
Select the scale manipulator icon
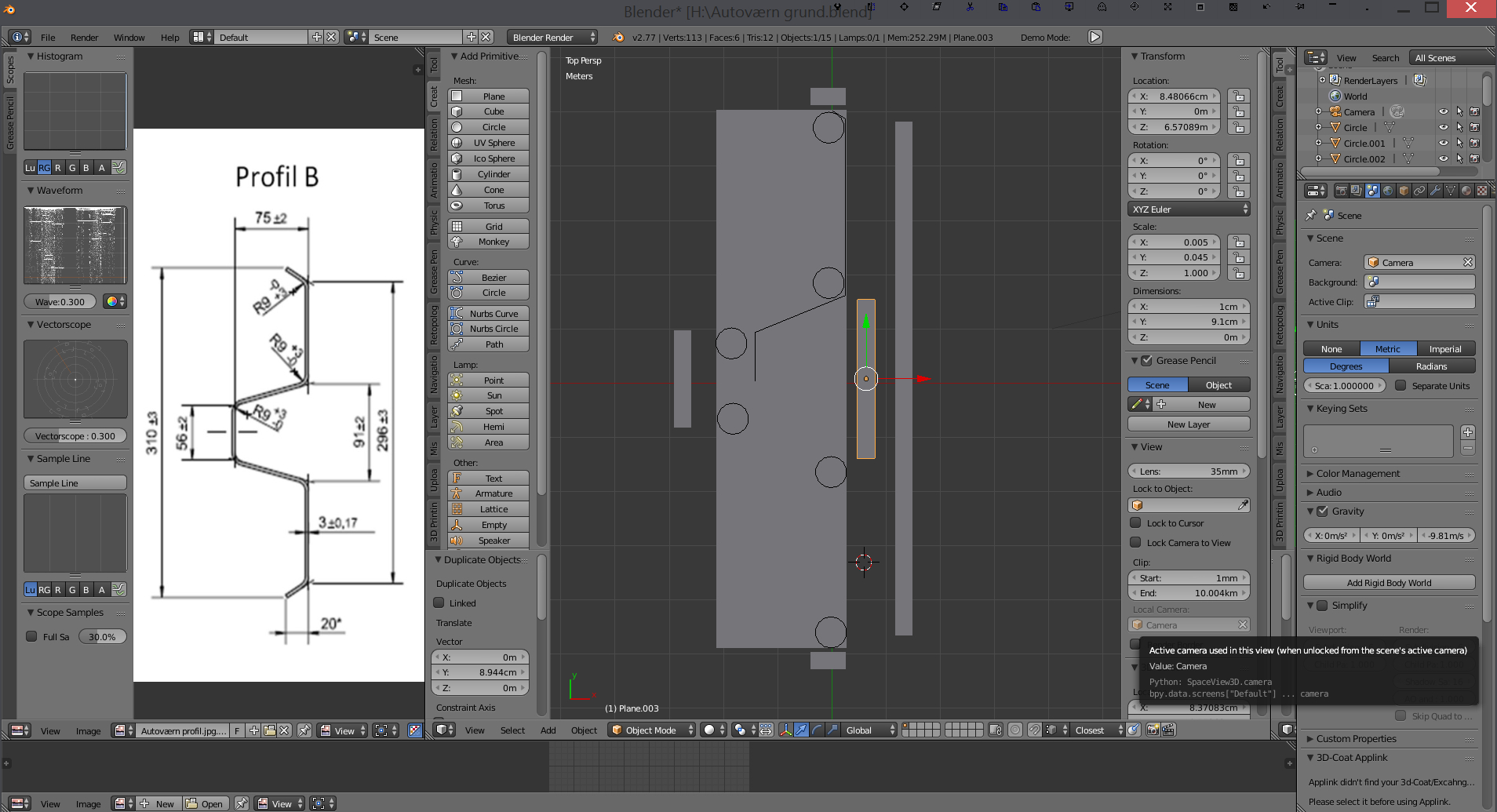tap(832, 730)
